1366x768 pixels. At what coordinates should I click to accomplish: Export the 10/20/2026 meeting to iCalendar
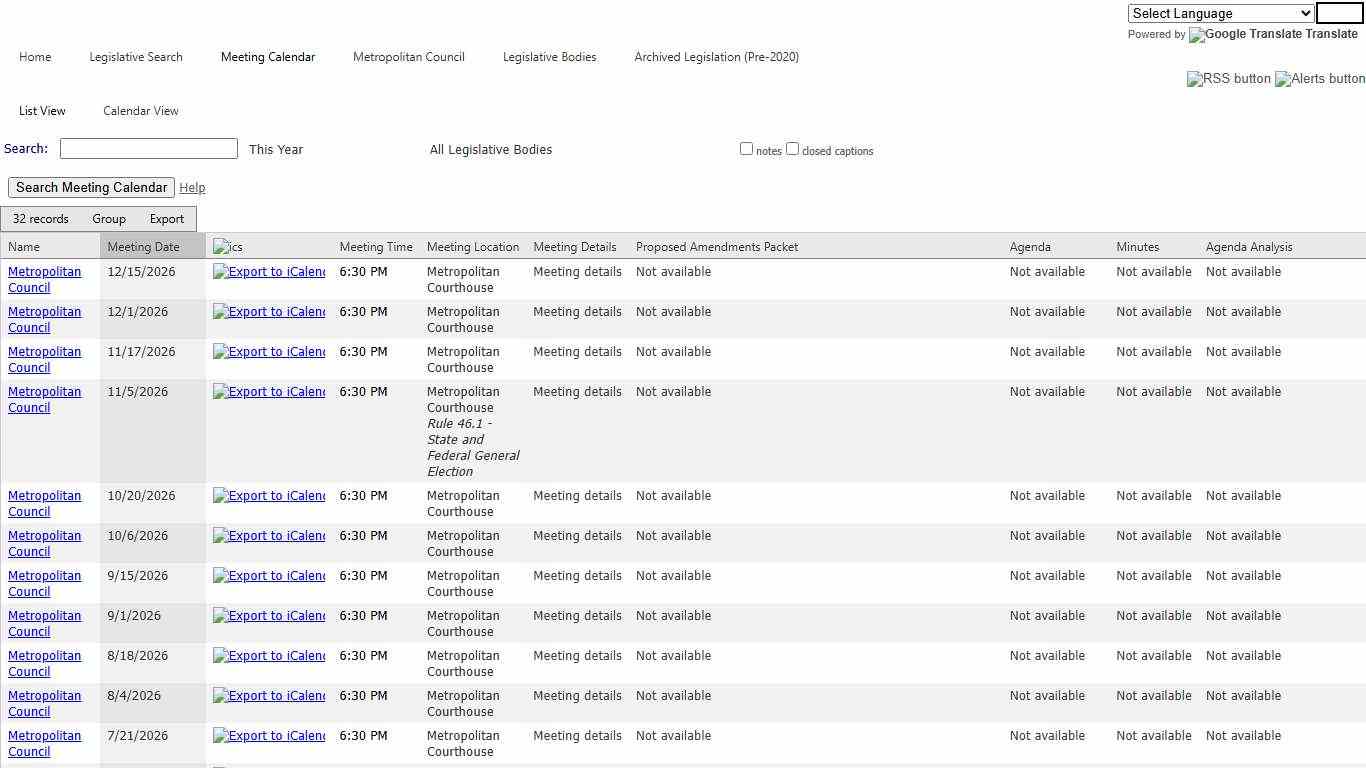pyautogui.click(x=268, y=495)
